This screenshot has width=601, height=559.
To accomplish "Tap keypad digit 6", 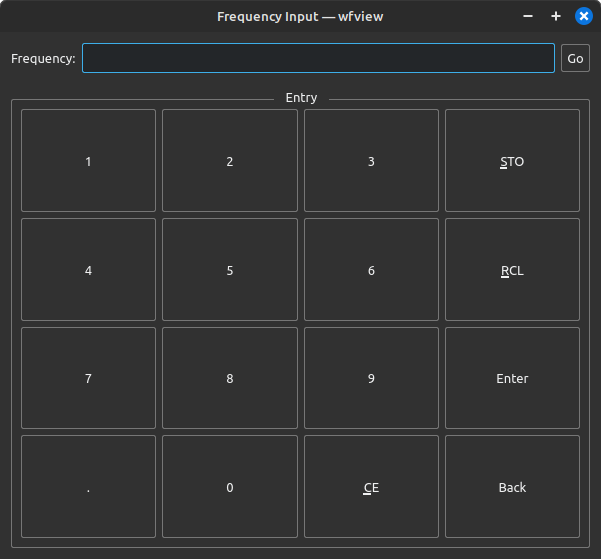I will (x=371, y=269).
